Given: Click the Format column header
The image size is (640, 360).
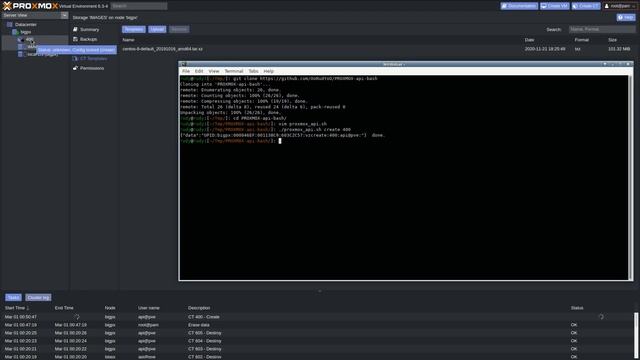Looking at the screenshot, I should click(582, 40).
